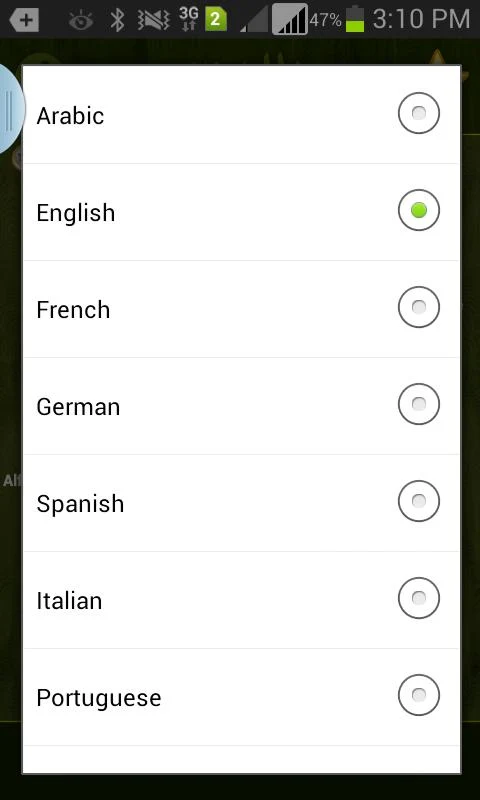Tap the 3G data indicator icon
This screenshot has height=800, width=480.
188,20
